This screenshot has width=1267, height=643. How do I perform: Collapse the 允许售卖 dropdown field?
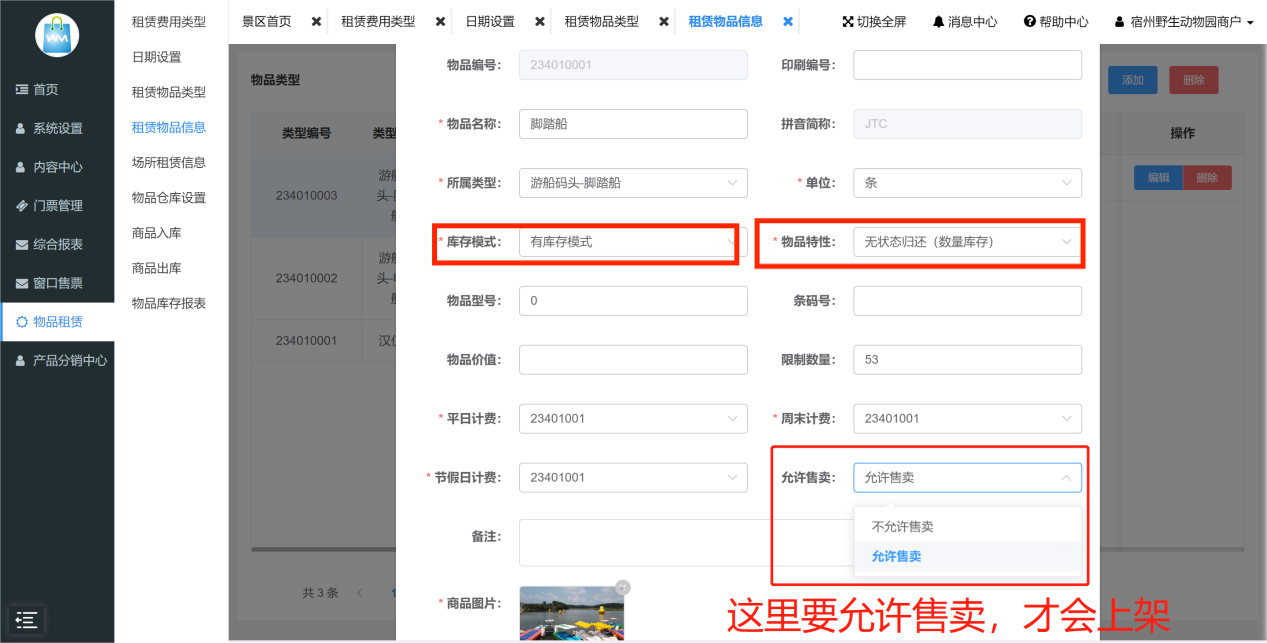[967, 477]
